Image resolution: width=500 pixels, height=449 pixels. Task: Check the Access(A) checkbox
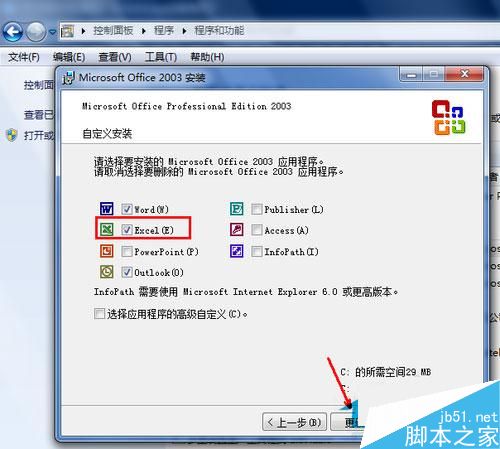point(257,230)
